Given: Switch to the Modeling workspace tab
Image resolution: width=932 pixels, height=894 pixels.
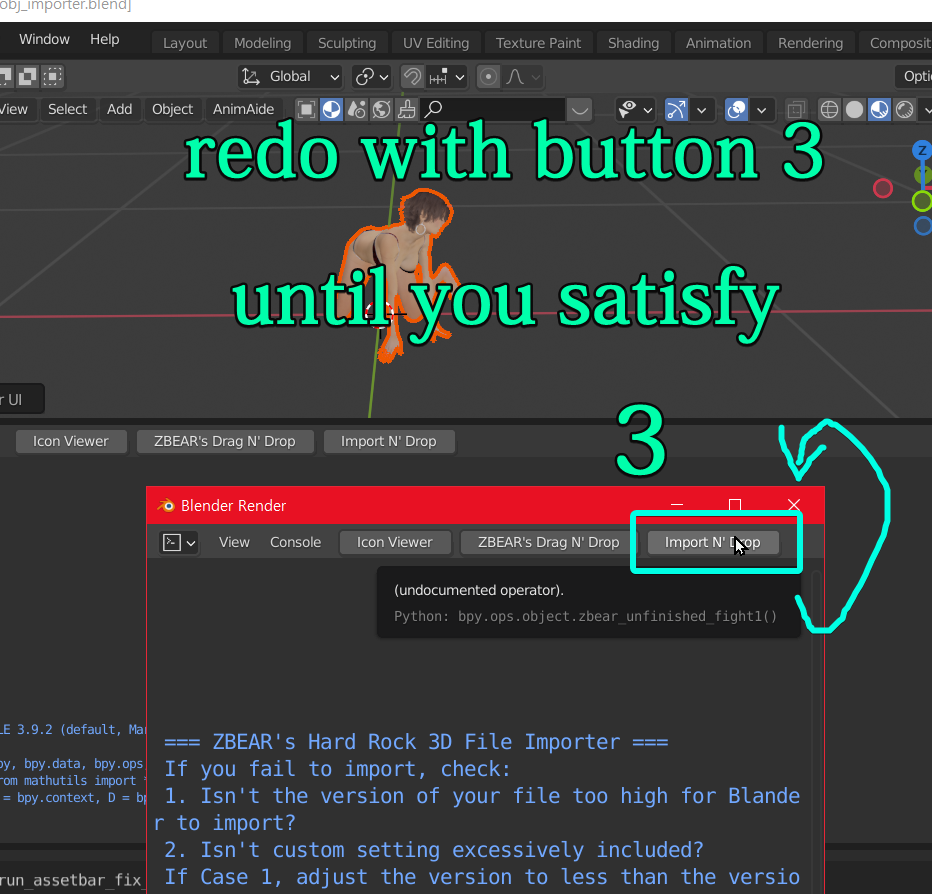Looking at the screenshot, I should [x=262, y=43].
